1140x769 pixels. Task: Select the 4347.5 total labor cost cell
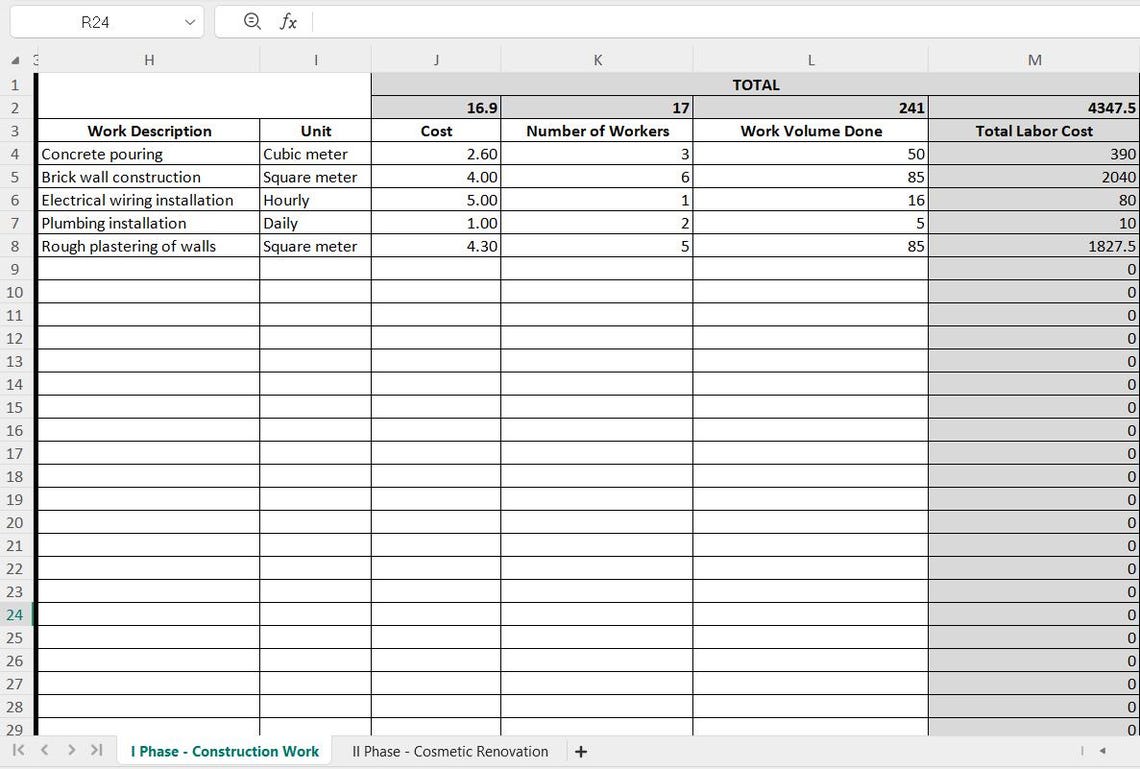pos(1034,107)
